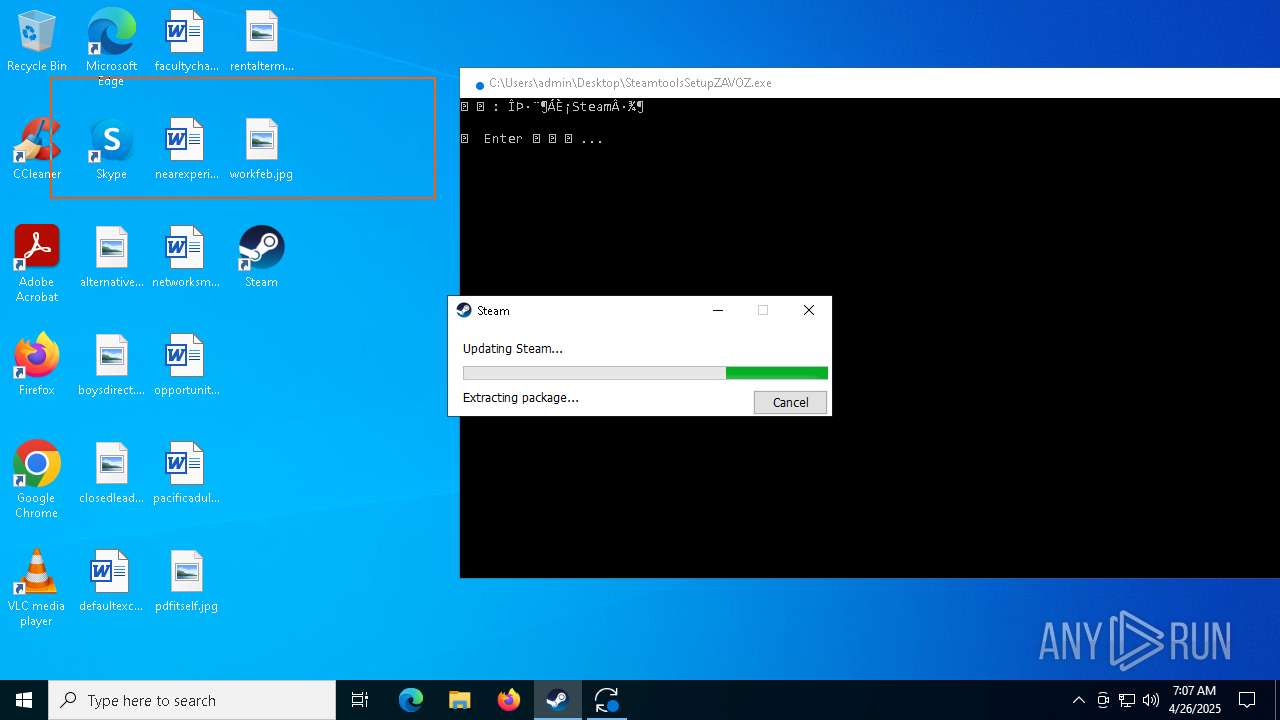Image resolution: width=1280 pixels, height=720 pixels.
Task: Open Adobe Acrobat desktop shortcut
Action: click(37, 264)
